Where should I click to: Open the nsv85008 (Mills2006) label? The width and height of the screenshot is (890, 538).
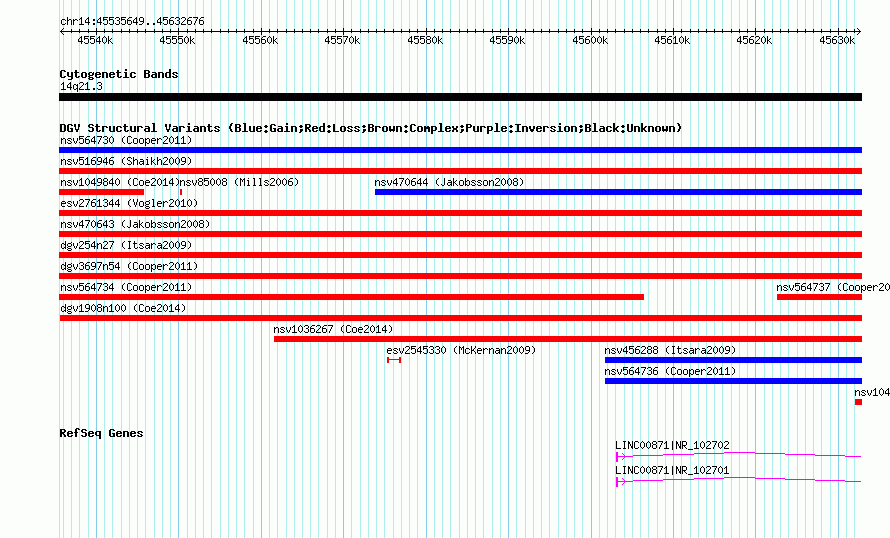(239, 183)
